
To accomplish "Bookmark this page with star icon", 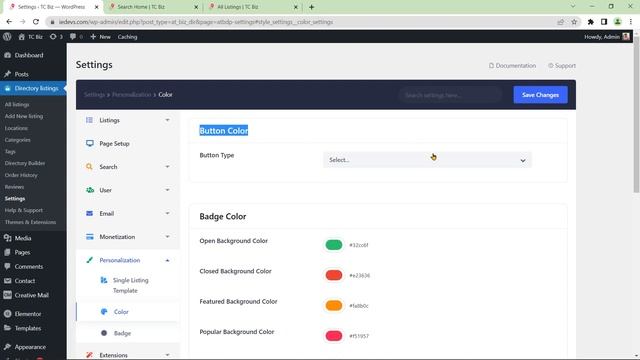I will pos(574,22).
